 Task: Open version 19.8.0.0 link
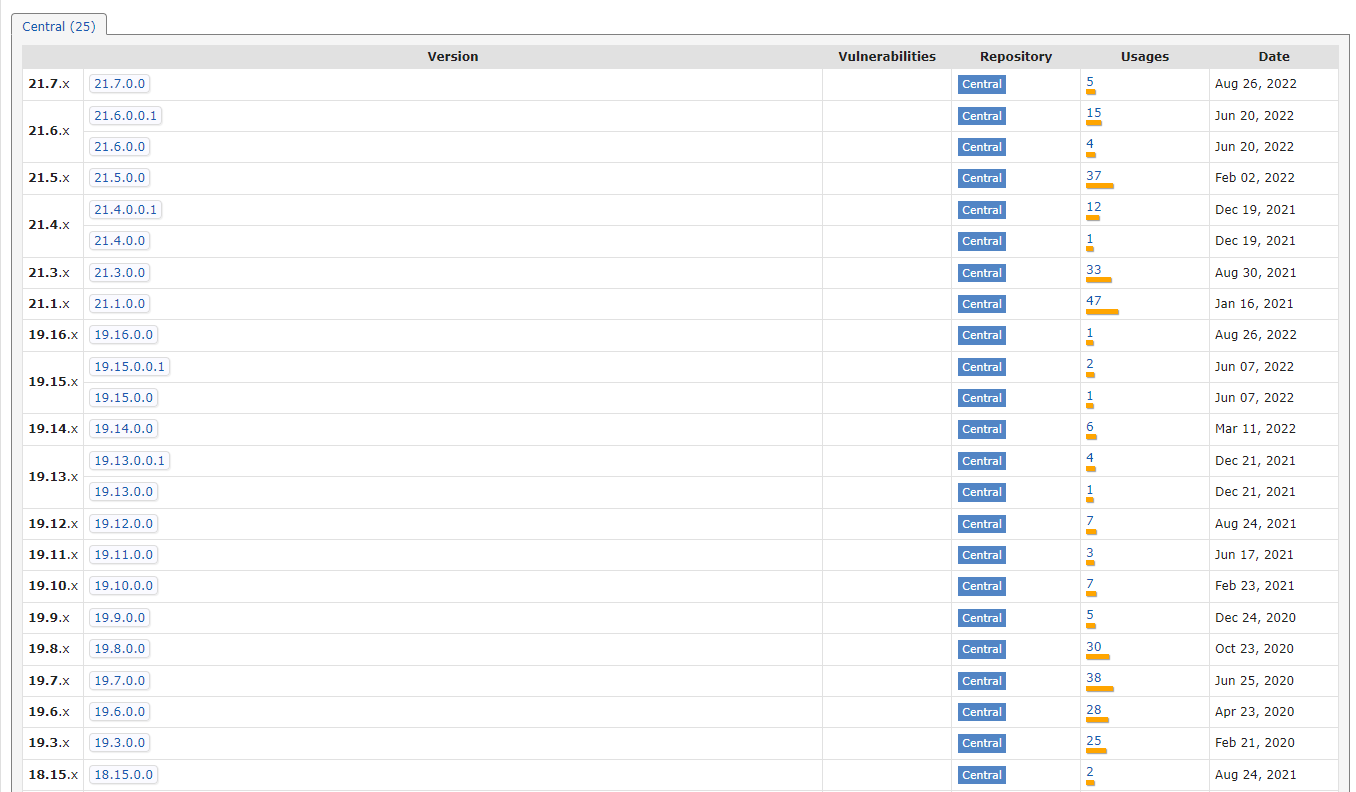(120, 649)
